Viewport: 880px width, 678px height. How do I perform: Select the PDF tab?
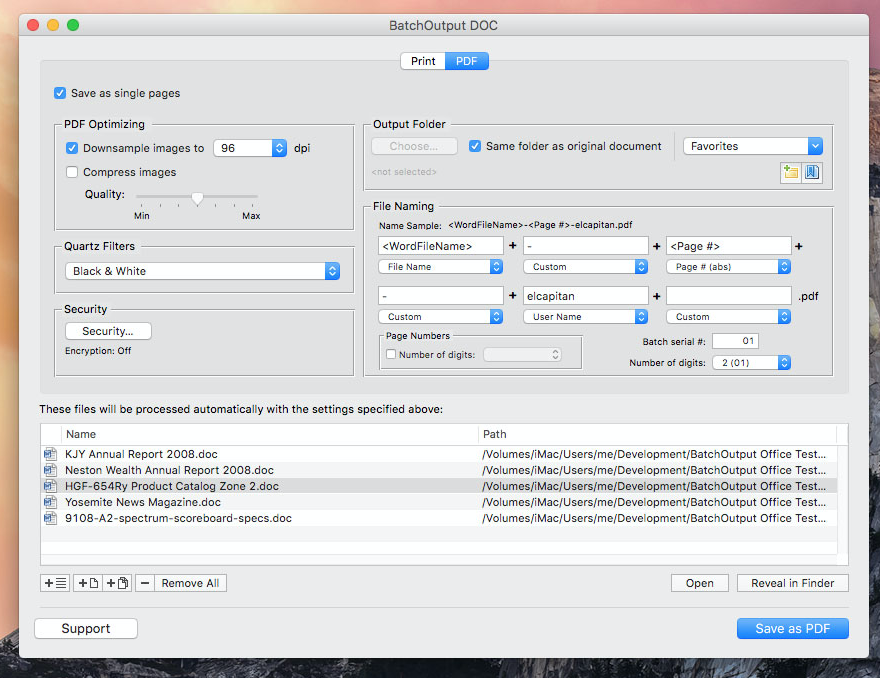[x=466, y=61]
